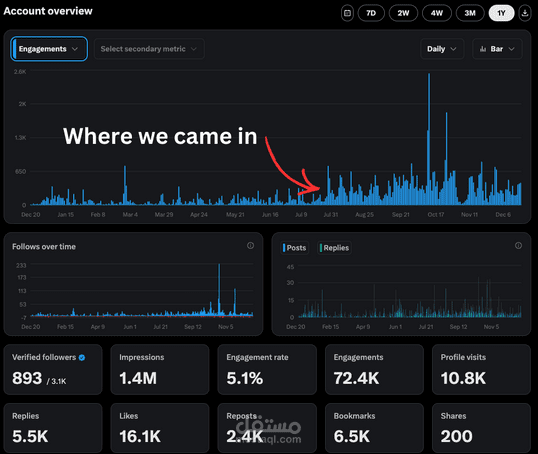Click the Follows over time title
The height and width of the screenshot is (454, 538).
[44, 246]
